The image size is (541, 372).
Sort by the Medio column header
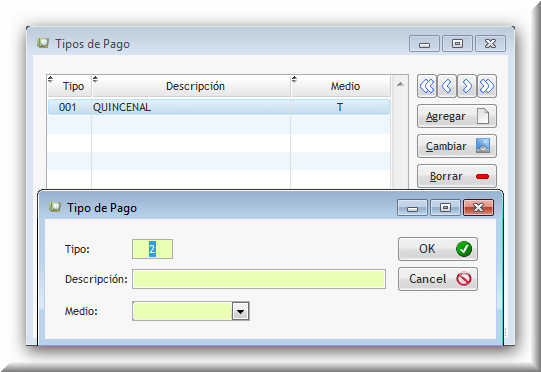[x=341, y=86]
